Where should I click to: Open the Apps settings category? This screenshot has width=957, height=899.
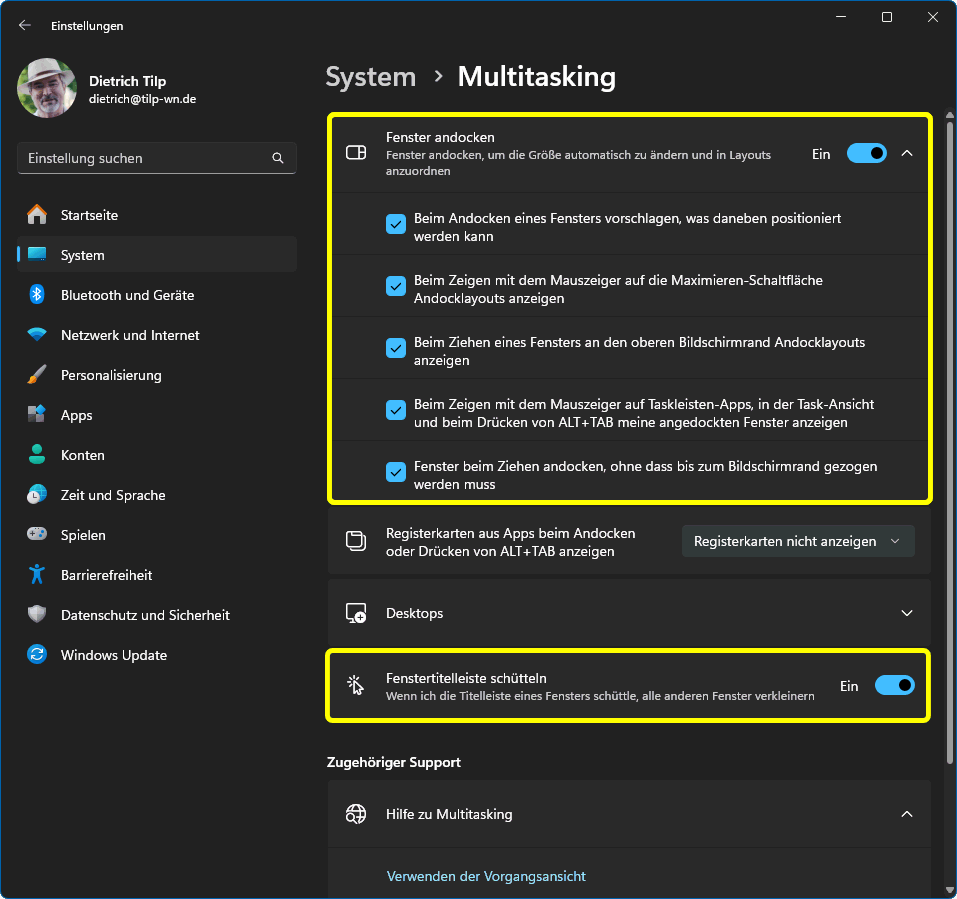point(76,415)
